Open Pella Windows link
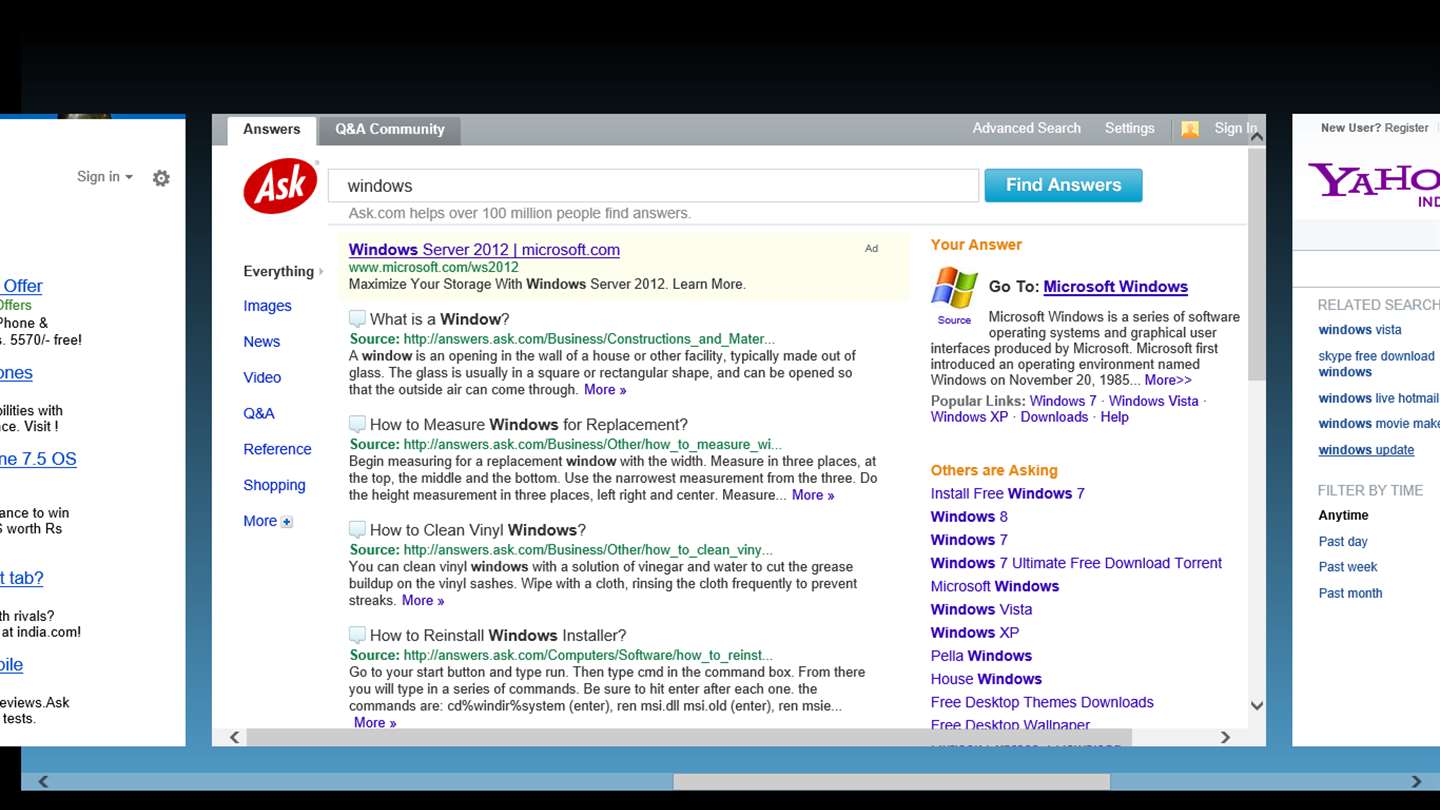This screenshot has height=810, width=1440. [981, 656]
